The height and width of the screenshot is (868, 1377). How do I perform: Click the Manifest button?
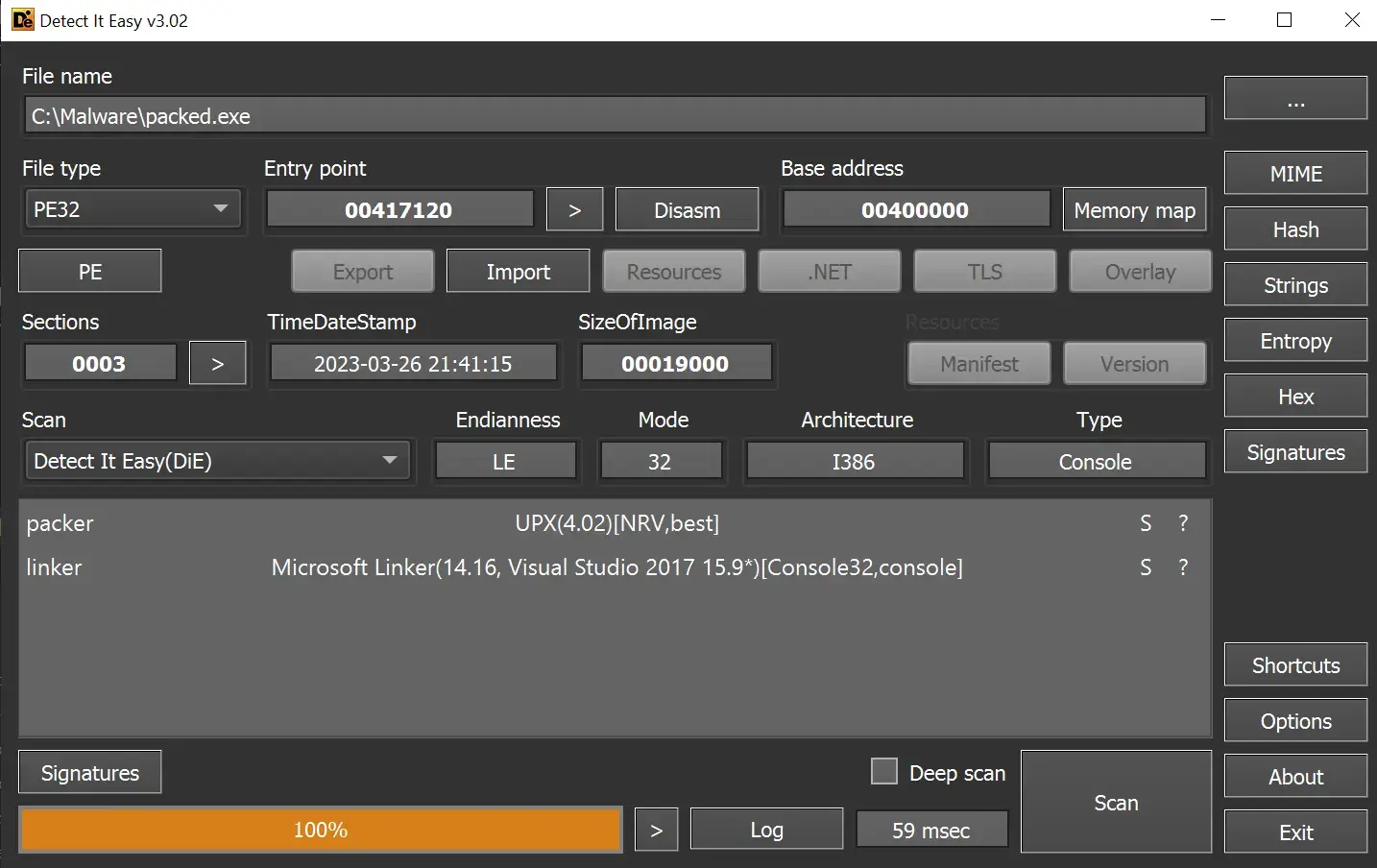(978, 364)
